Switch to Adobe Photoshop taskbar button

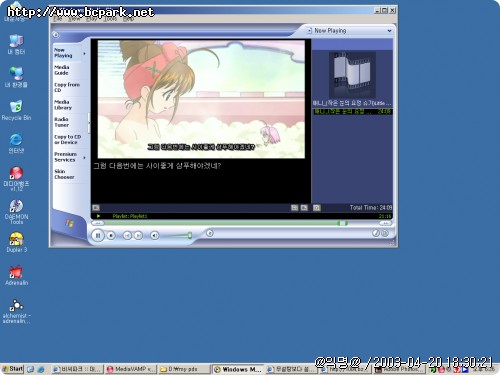[x=399, y=369]
